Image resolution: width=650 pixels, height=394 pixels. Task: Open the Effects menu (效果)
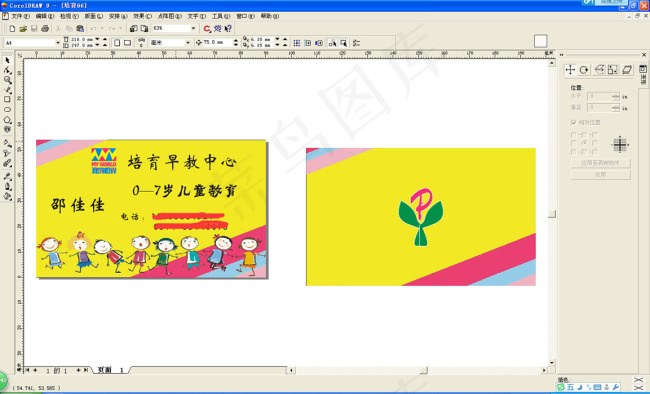pyautogui.click(x=142, y=16)
